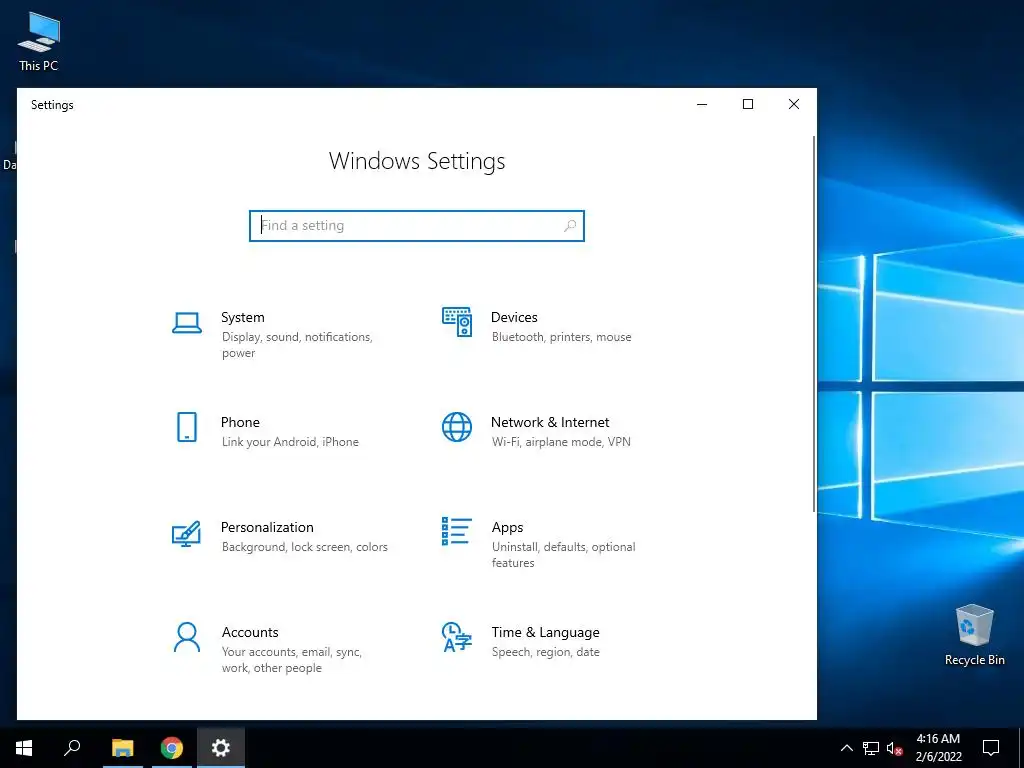Click the Phone category title
The width and height of the screenshot is (1024, 768).
(x=240, y=422)
